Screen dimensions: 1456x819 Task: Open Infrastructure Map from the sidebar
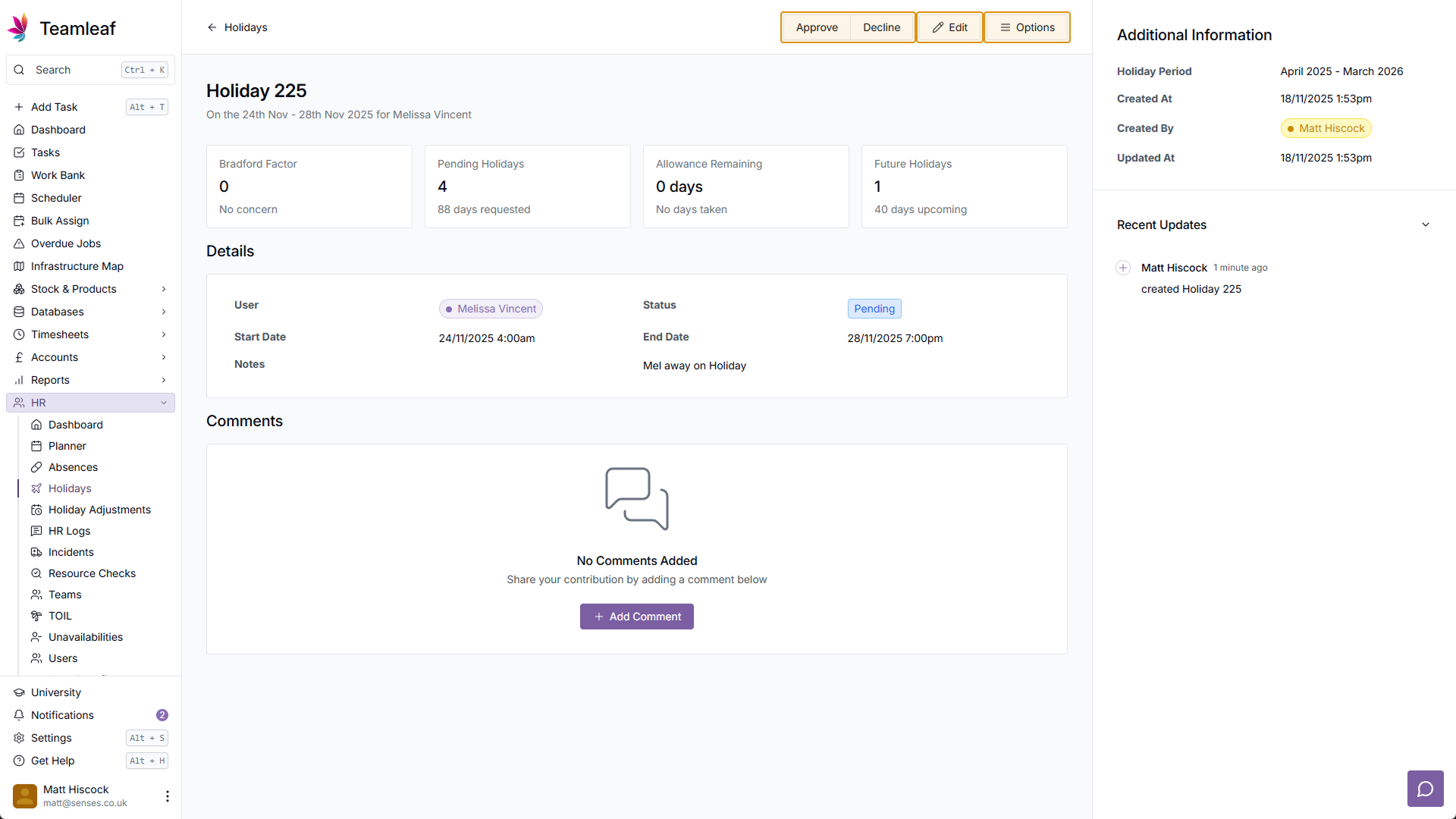77,266
